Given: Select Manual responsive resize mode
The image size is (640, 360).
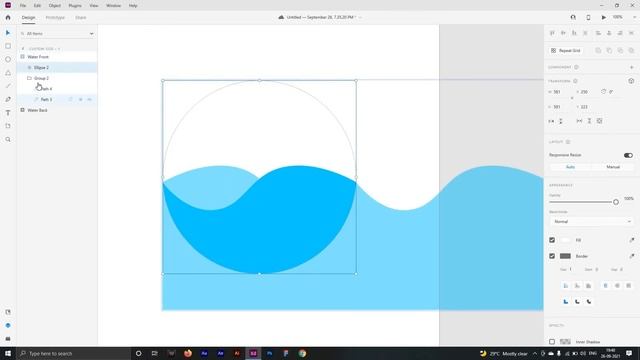Looking at the screenshot, I should [613, 167].
